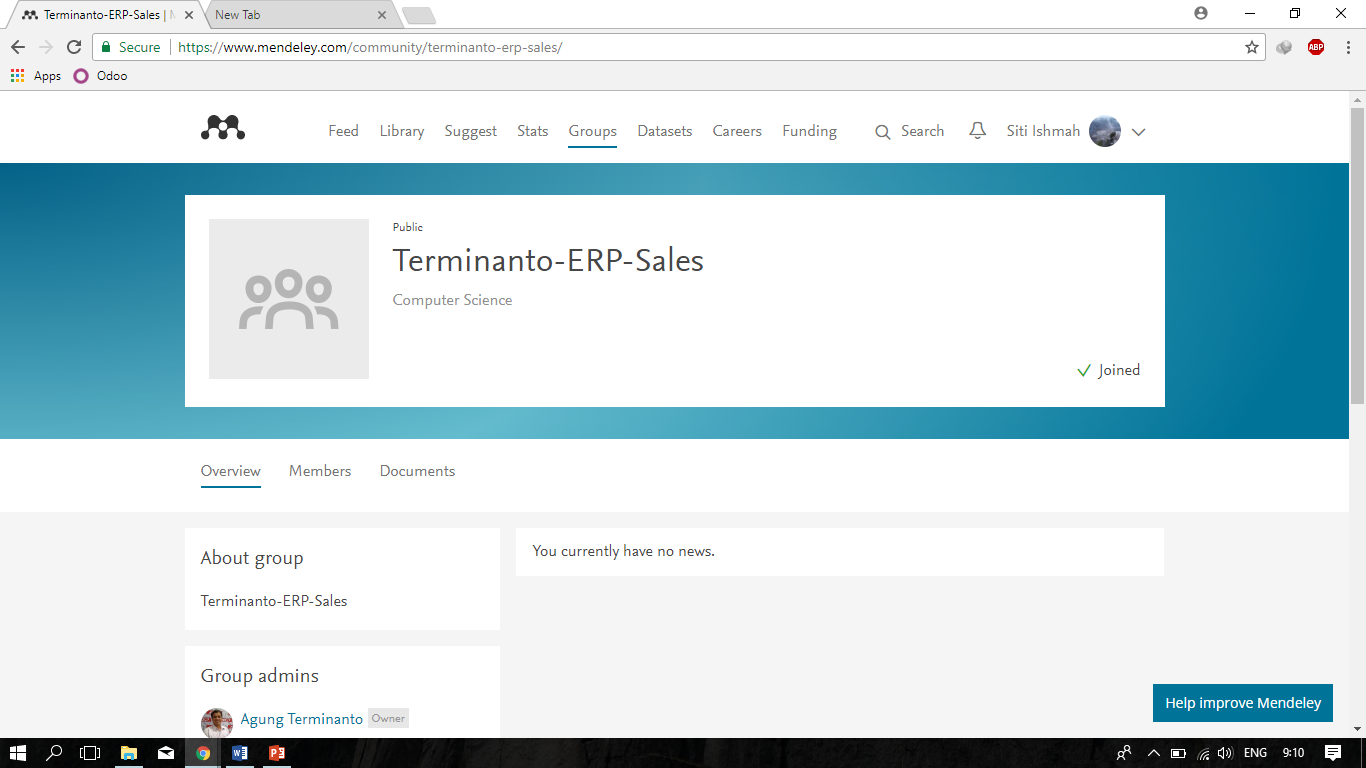Open the Suggest menu item

471,131
